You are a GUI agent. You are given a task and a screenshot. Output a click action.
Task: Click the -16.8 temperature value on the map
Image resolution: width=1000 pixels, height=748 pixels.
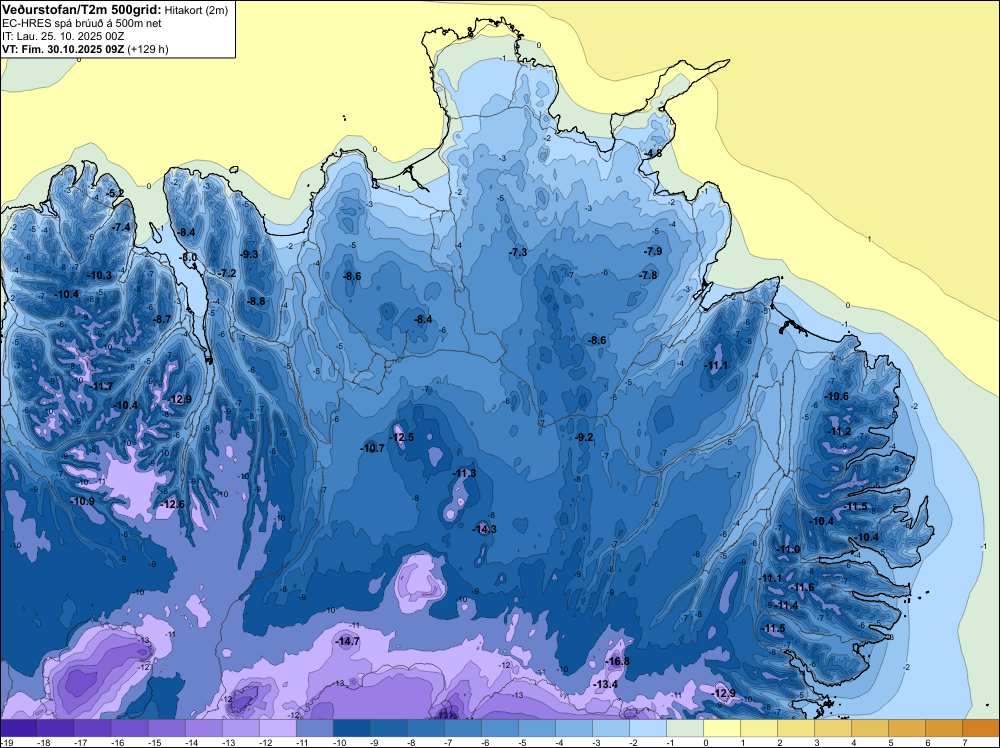click(617, 661)
